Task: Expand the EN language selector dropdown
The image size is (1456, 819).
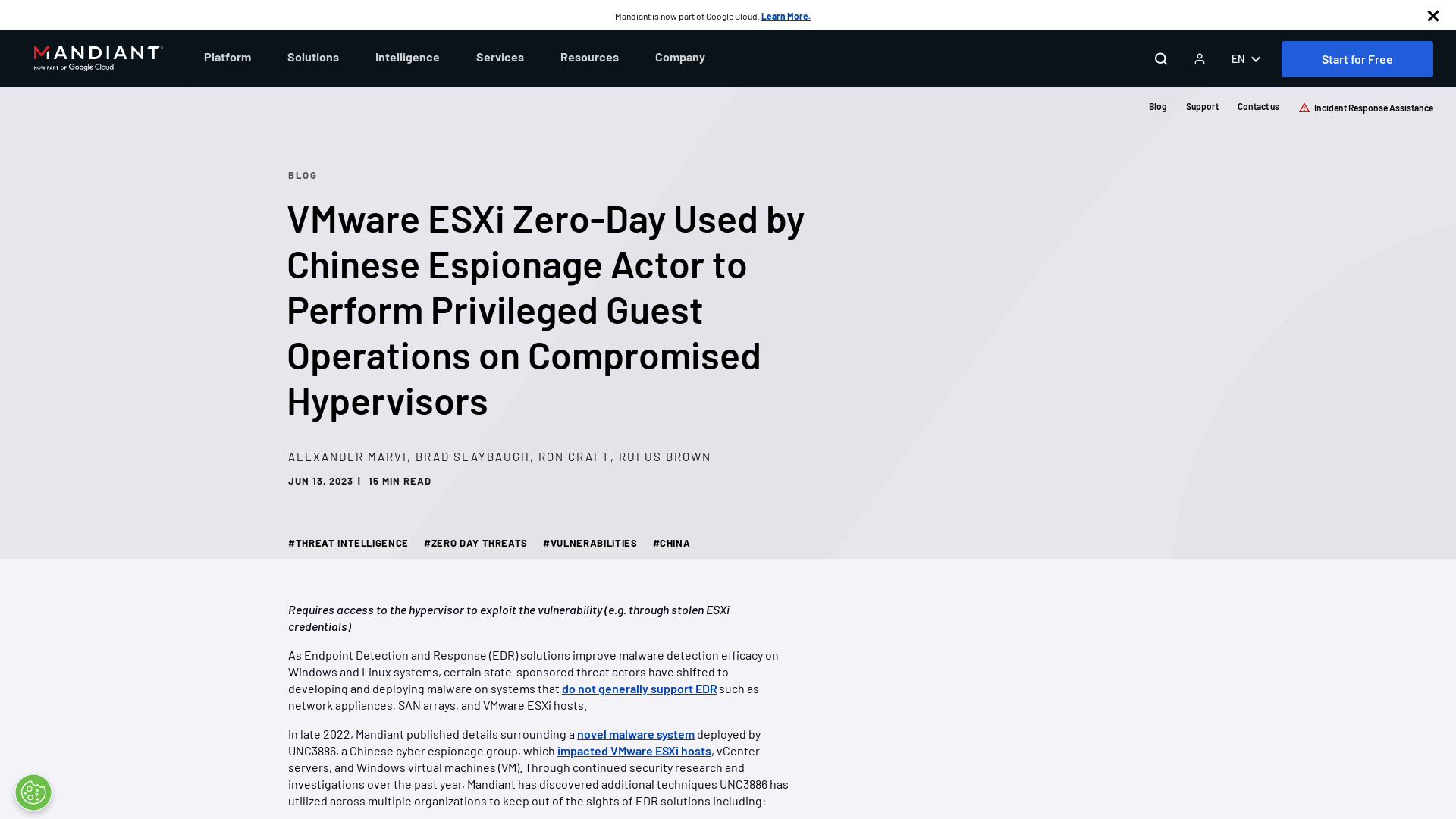Action: click(x=1245, y=58)
